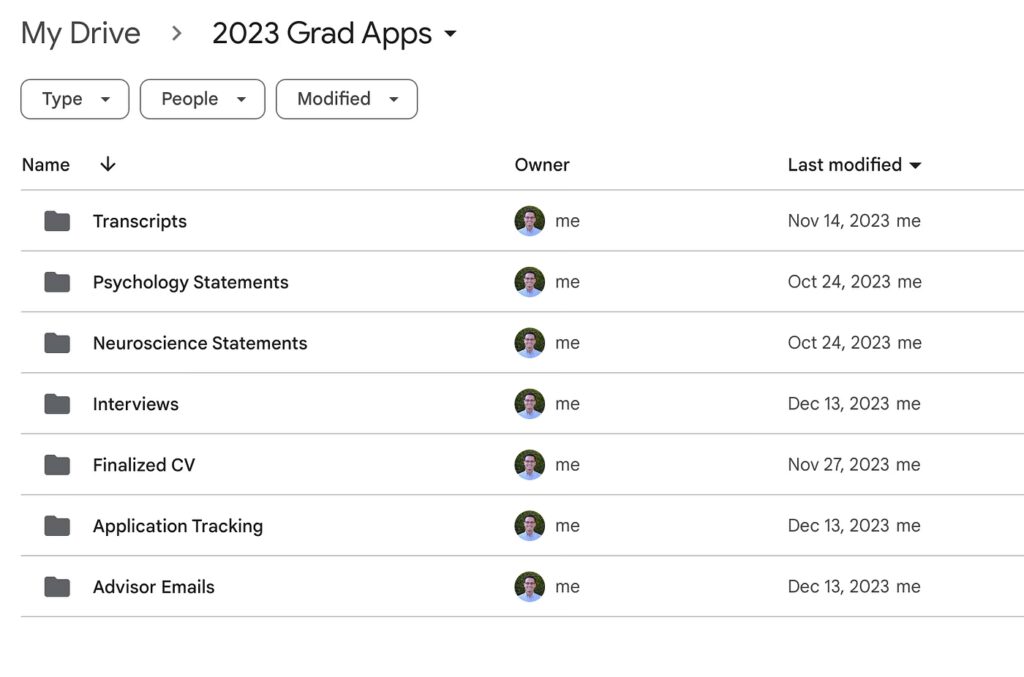Click the Interviews folder icon

pos(57,404)
